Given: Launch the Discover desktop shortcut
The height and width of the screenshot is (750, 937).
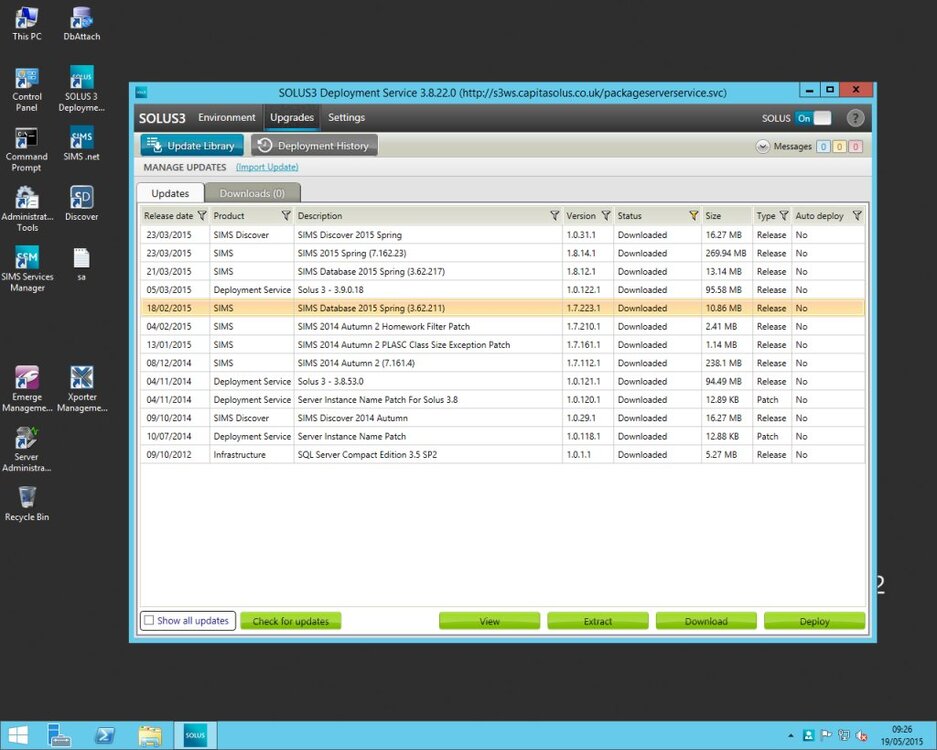Looking at the screenshot, I should click(x=82, y=204).
